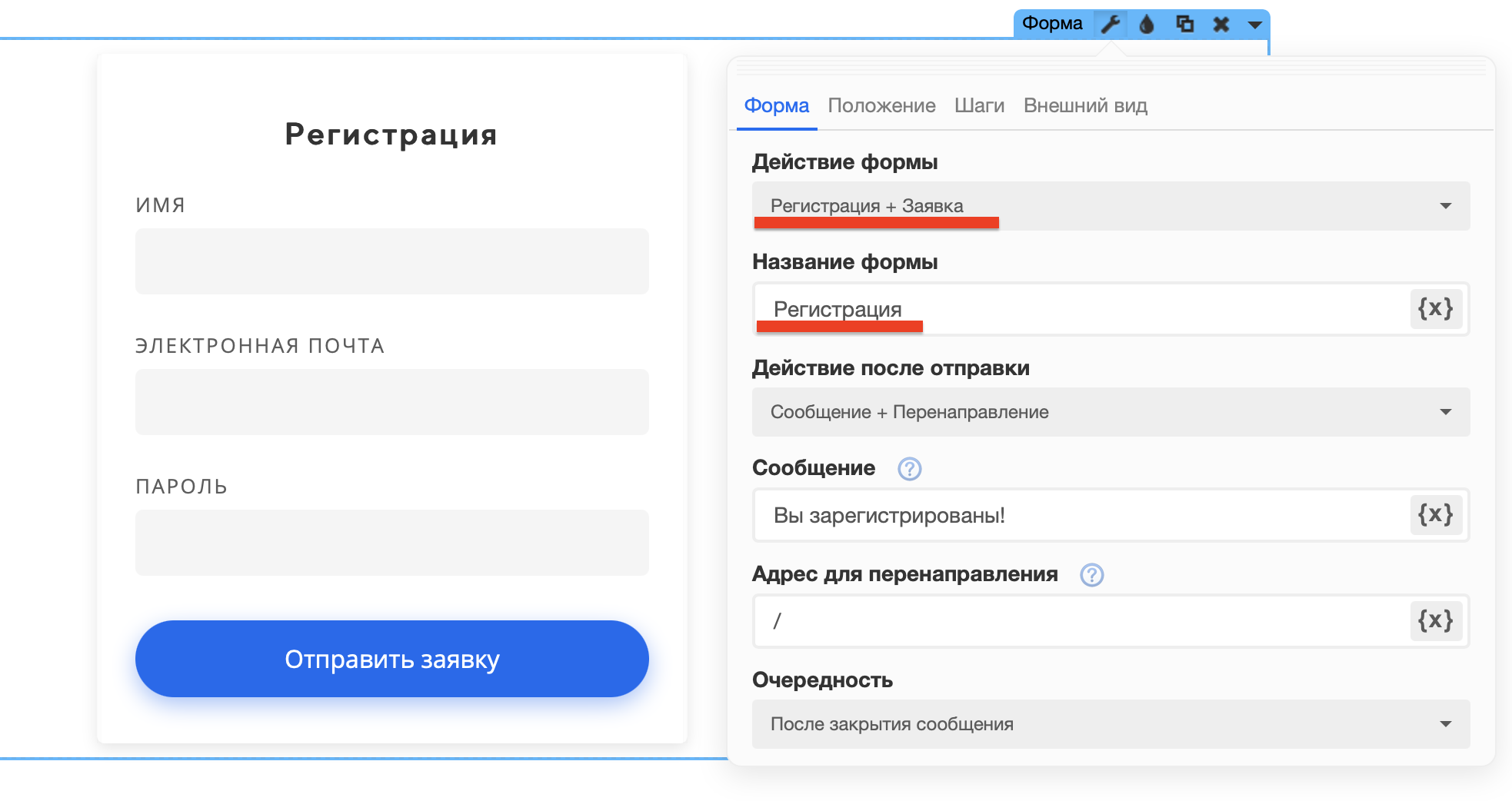Click the delete cross icon in the Форма toolbar
The height and width of the screenshot is (801, 1512).
[x=1221, y=24]
